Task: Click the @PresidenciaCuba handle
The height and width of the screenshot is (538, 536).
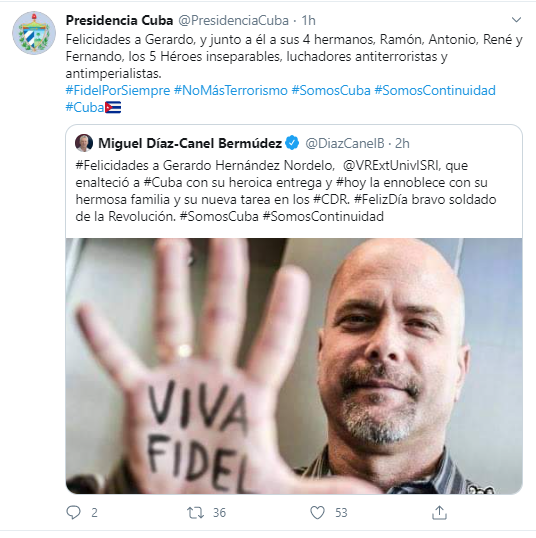Action: pos(233,21)
